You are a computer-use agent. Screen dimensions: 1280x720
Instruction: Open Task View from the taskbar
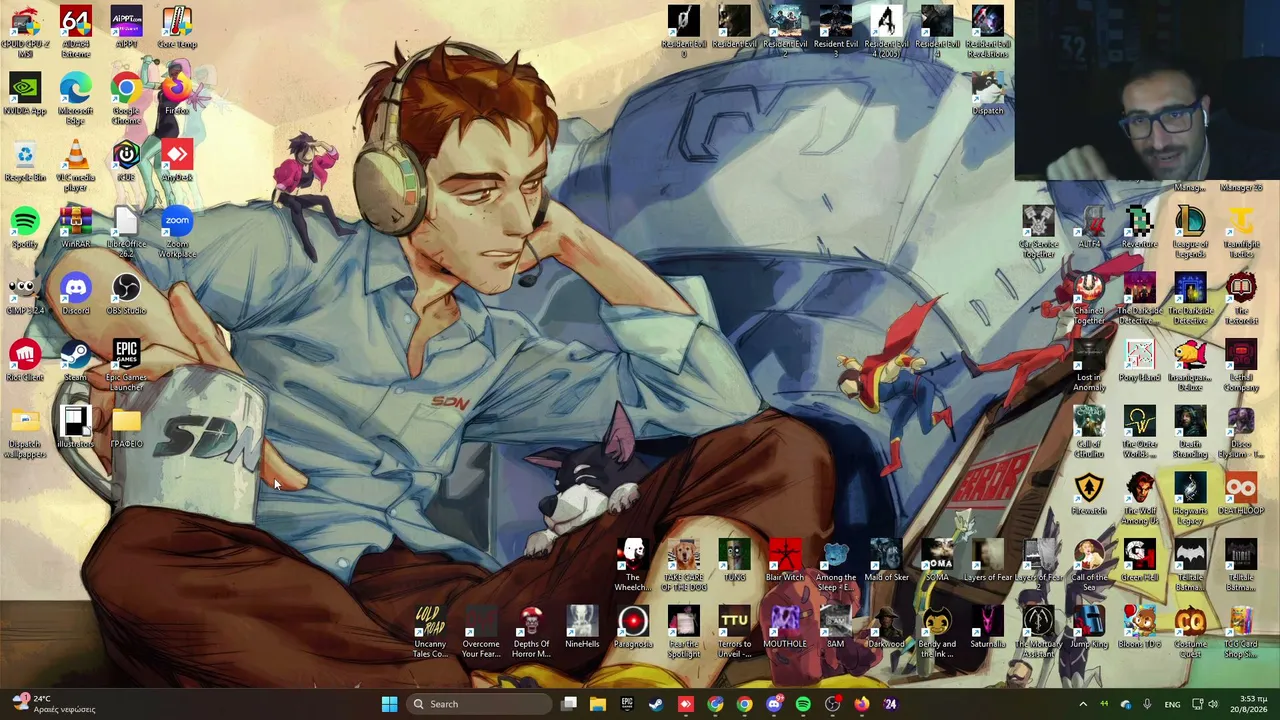point(569,704)
